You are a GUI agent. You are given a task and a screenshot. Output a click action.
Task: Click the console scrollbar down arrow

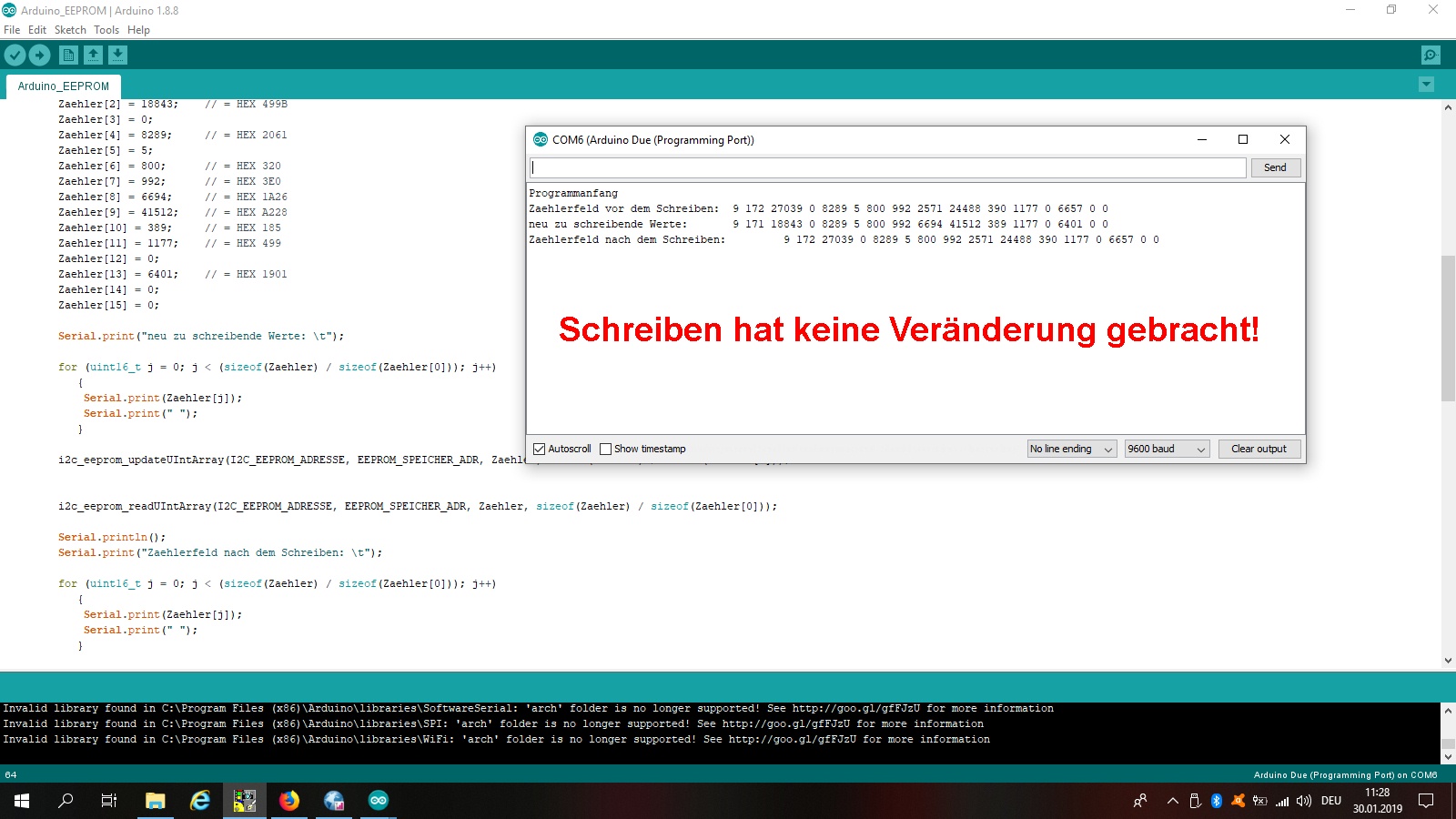point(1448,757)
